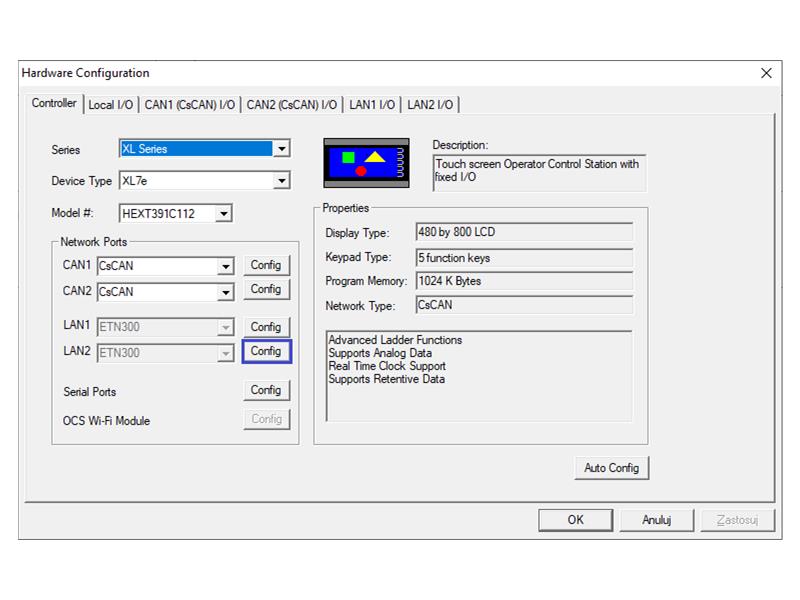Select 'Supports Analog Data' feature text
The image size is (800, 600).
(x=380, y=353)
